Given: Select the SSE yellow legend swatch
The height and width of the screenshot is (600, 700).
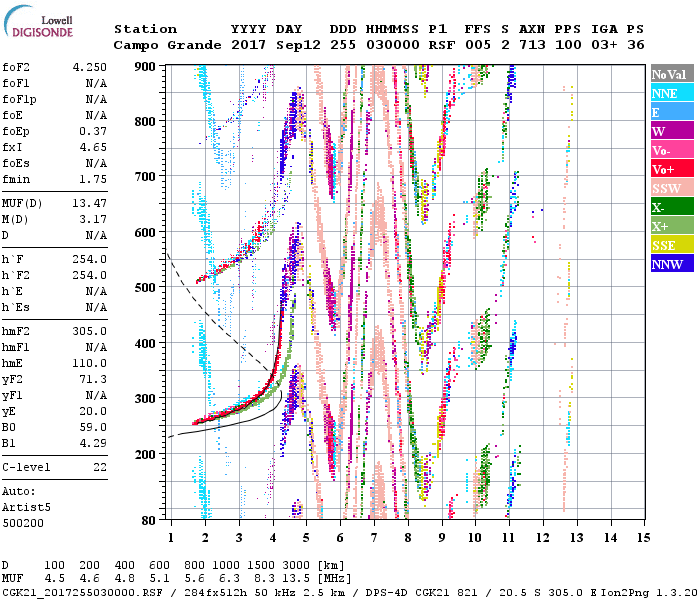Looking at the screenshot, I should pos(672,245).
